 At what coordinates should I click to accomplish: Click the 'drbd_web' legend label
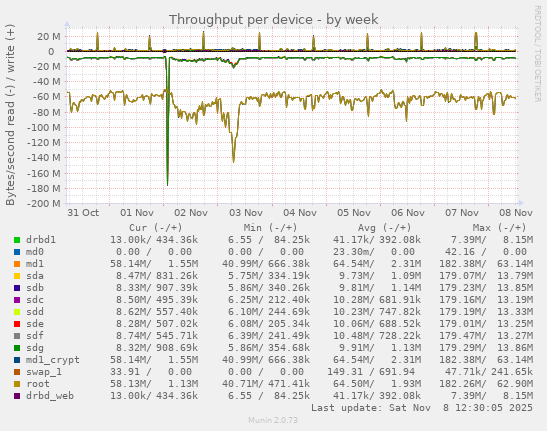(x=50, y=396)
